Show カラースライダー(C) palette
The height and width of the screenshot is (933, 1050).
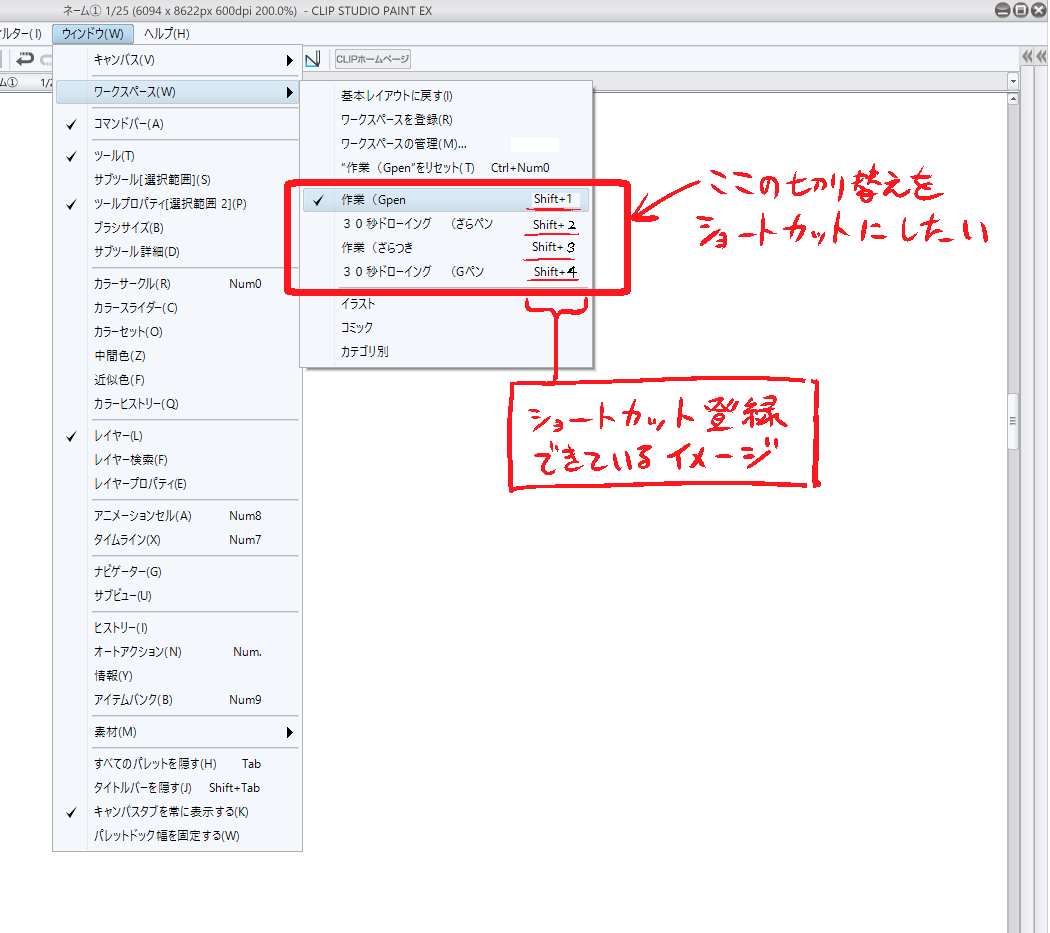pos(177,308)
